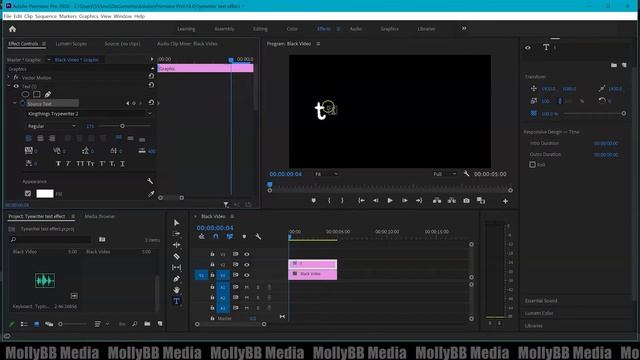The height and width of the screenshot is (360, 640).
Task: Click the Extract button in Program monitor
Action: 451,200
